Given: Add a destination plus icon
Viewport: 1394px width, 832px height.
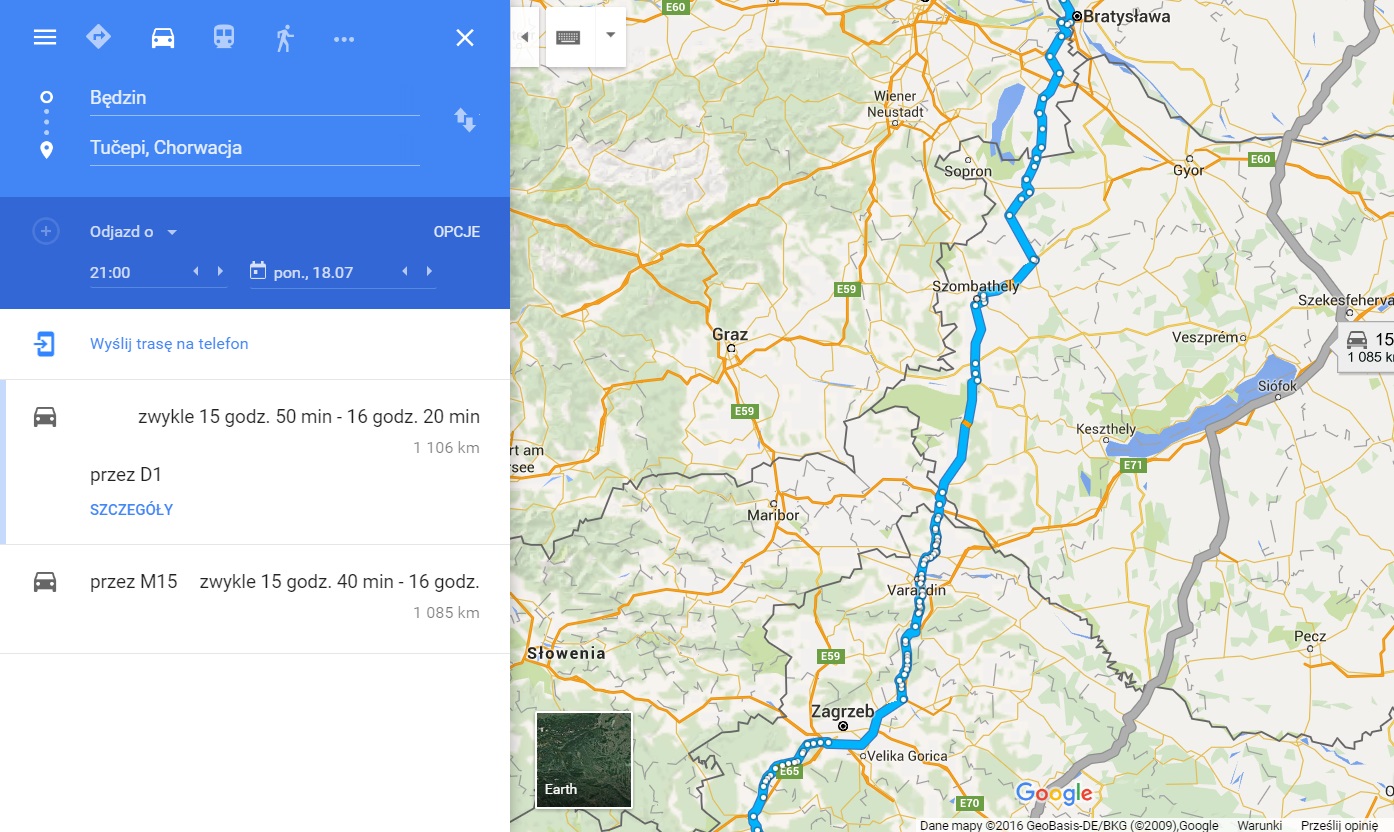Looking at the screenshot, I should pos(45,232).
